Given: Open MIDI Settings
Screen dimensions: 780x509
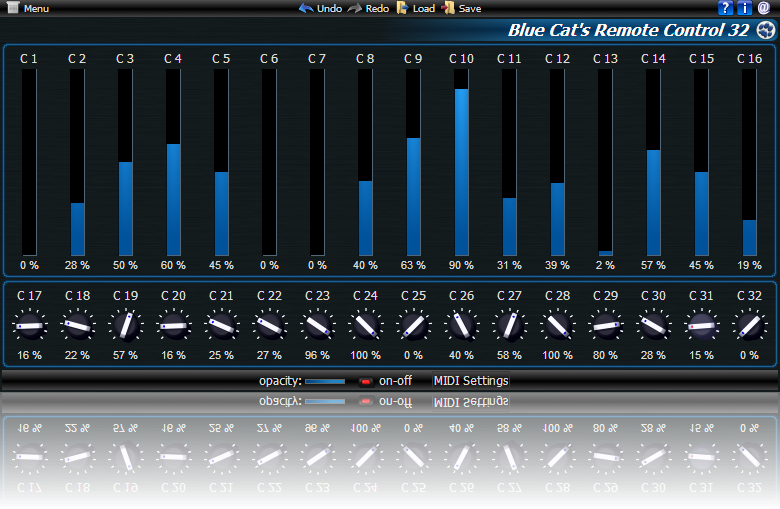Looking at the screenshot, I should point(471,381).
